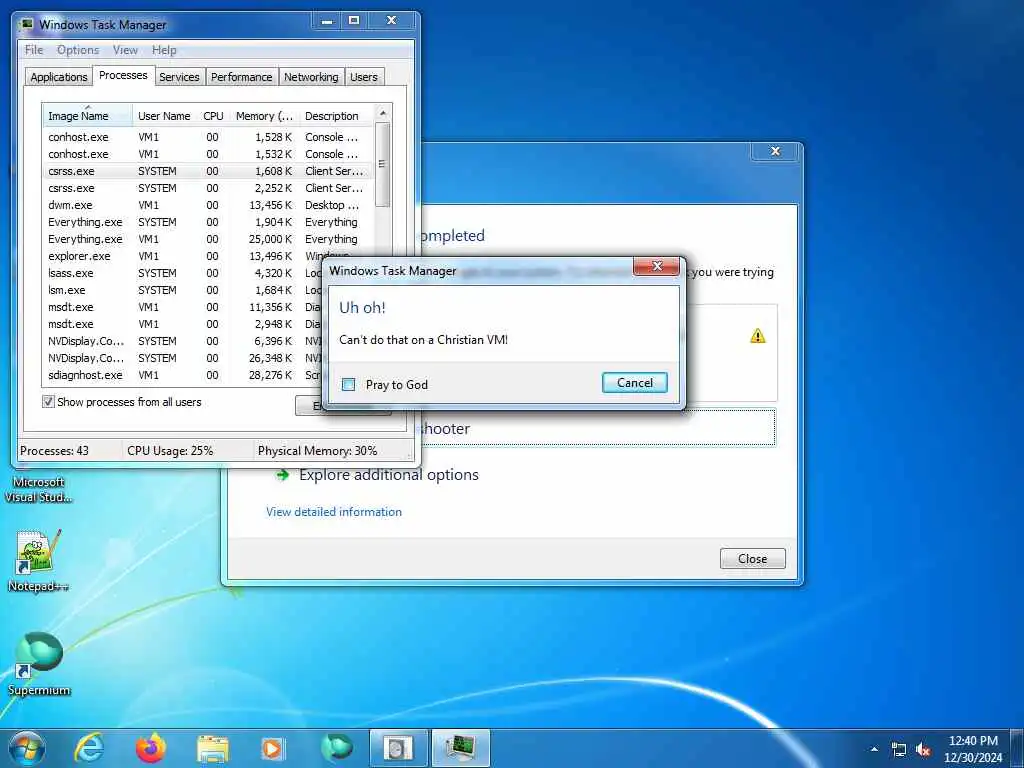Tick the Pray to God checkbox
The height and width of the screenshot is (768, 1024).
[349, 385]
